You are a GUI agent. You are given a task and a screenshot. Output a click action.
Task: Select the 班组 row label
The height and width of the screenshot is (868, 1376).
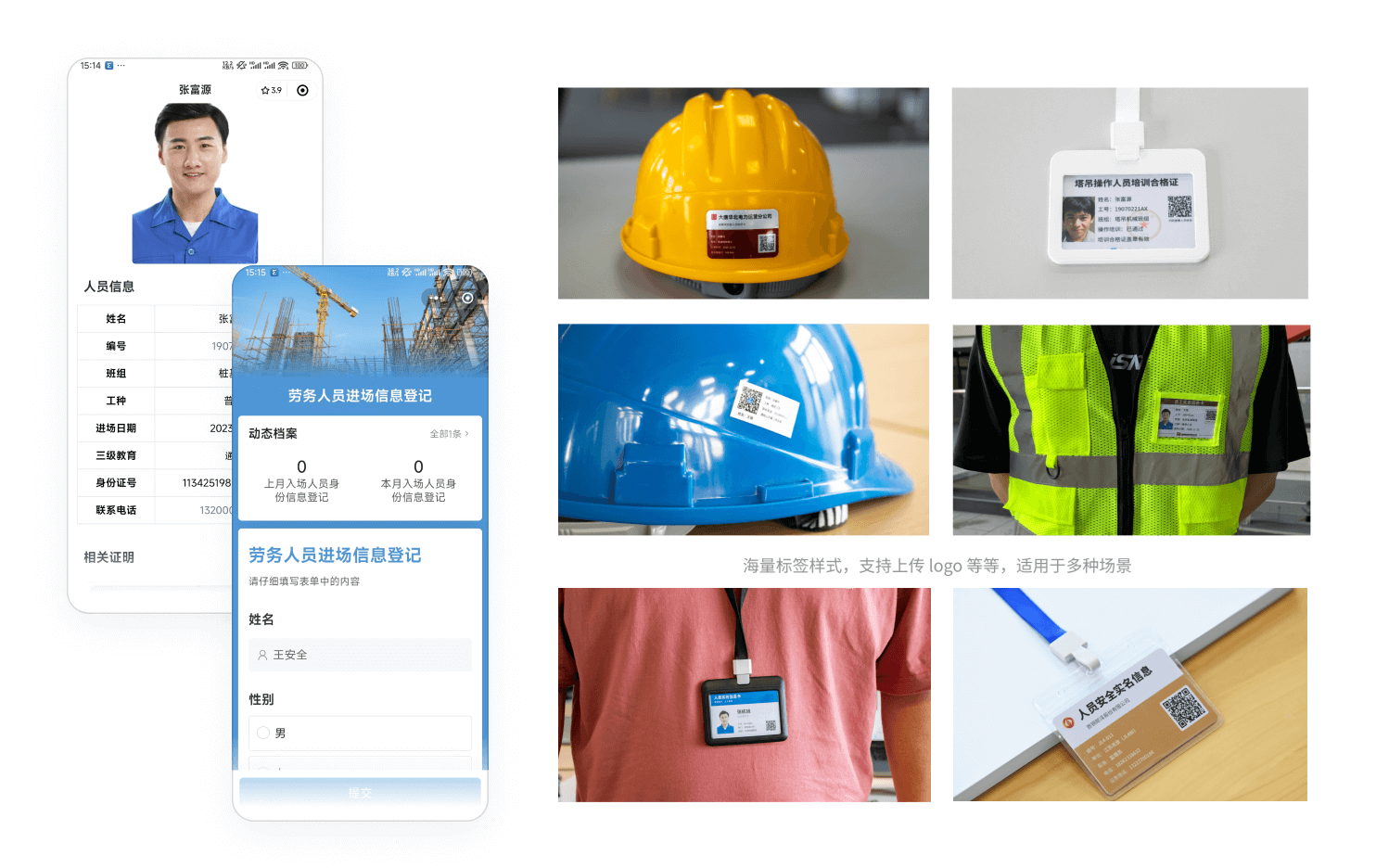116,374
